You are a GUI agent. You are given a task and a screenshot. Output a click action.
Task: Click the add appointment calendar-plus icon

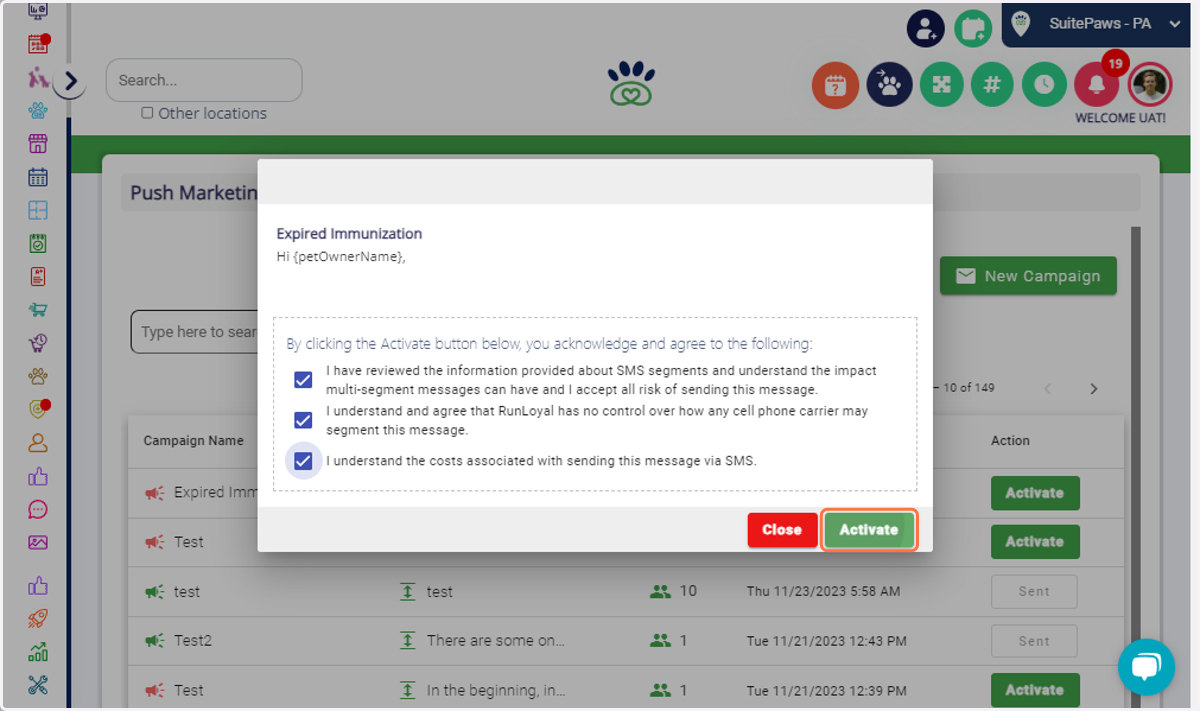pos(973,28)
